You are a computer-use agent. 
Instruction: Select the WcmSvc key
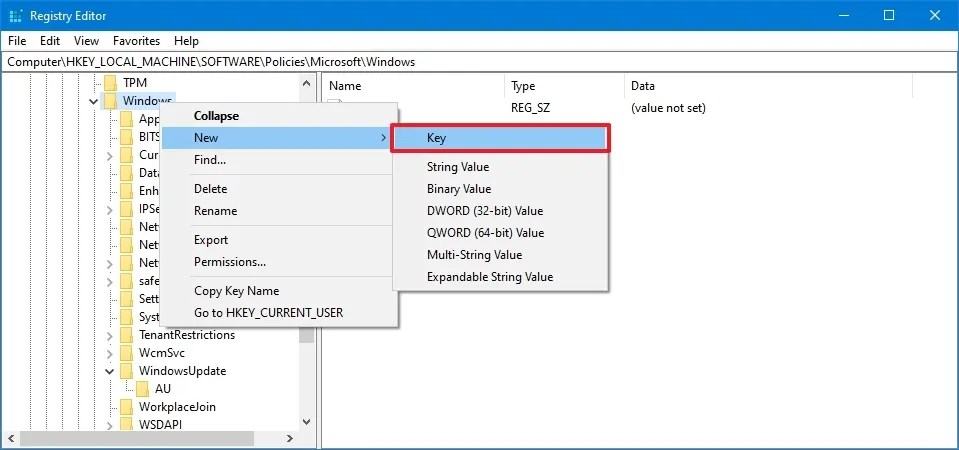click(161, 353)
